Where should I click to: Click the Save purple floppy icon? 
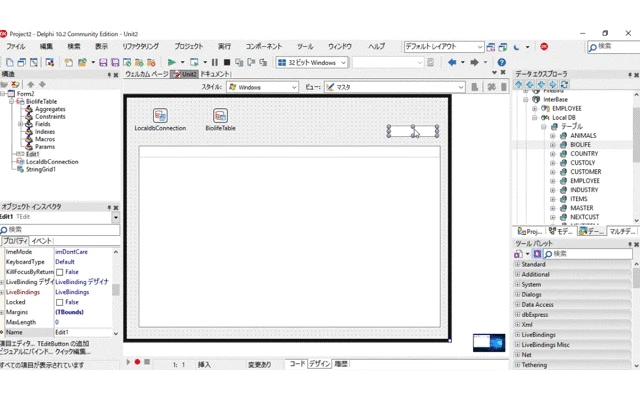[103, 62]
